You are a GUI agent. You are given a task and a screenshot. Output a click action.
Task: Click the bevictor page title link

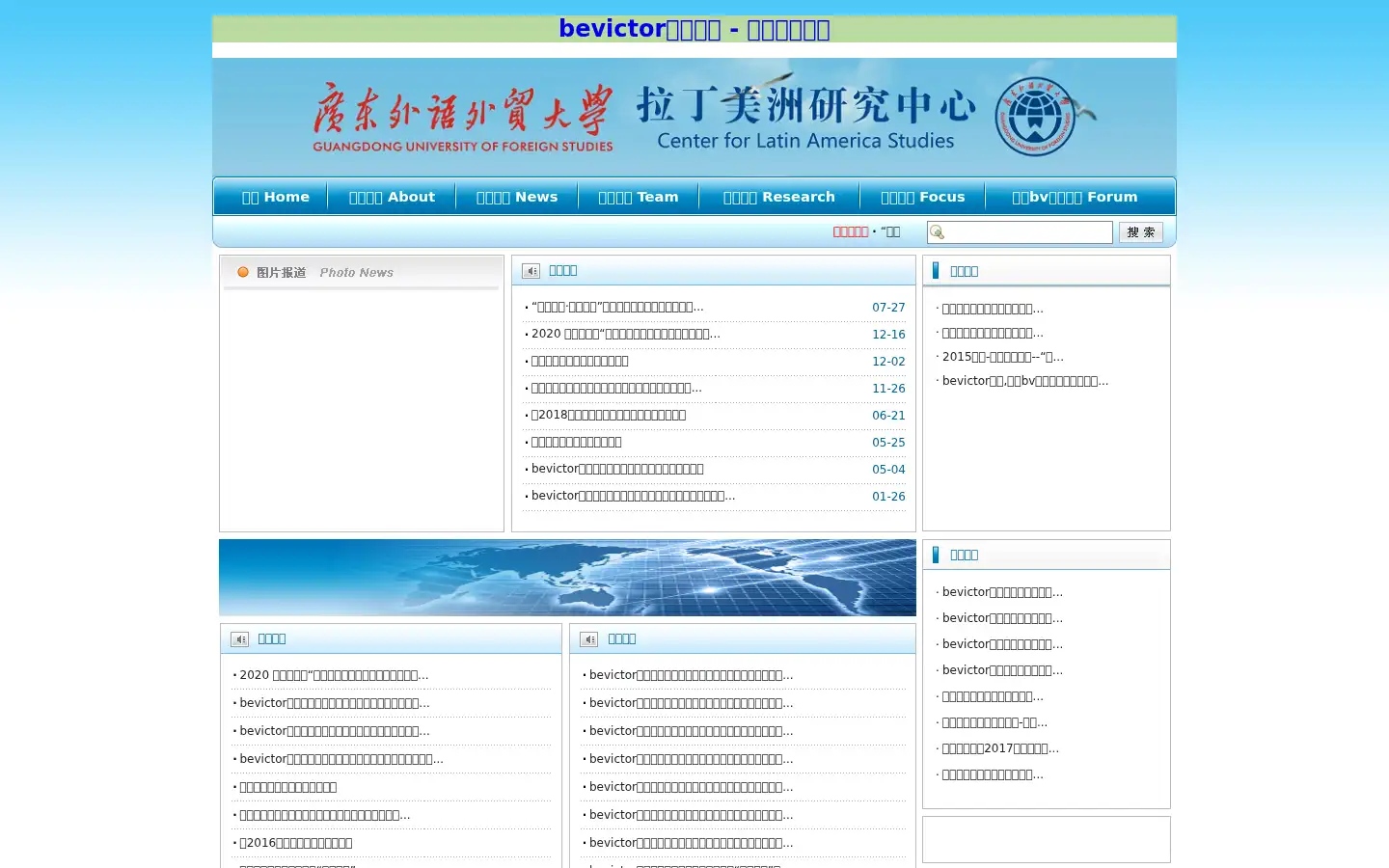click(694, 29)
